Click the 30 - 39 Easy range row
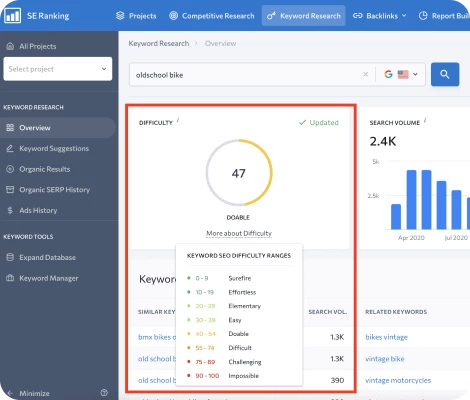The width and height of the screenshot is (470, 400). 239,320
